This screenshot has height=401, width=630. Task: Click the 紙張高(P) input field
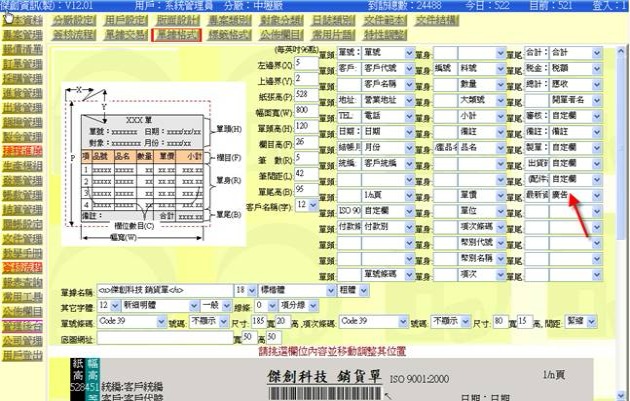306,95
